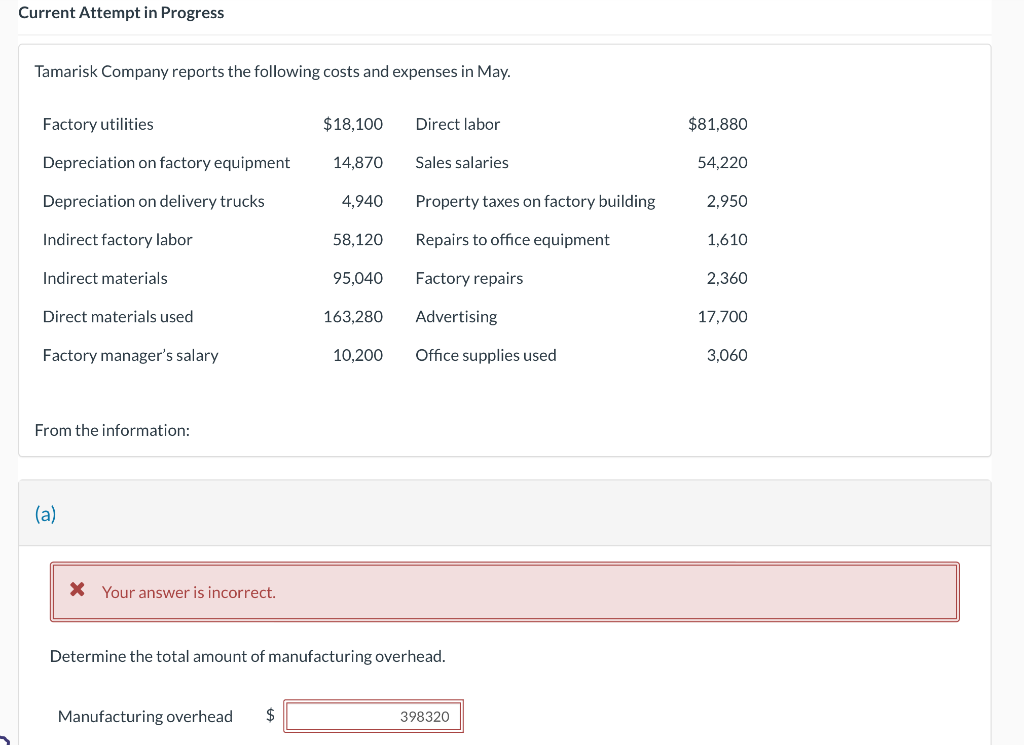Select the 1,610 amount

[727, 240]
